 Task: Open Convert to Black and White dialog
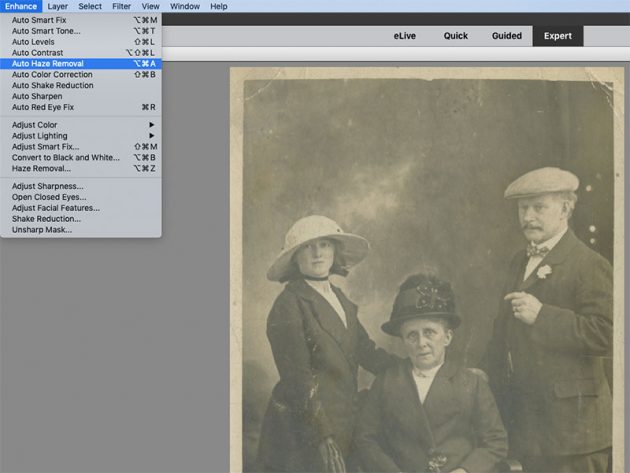click(x=81, y=158)
